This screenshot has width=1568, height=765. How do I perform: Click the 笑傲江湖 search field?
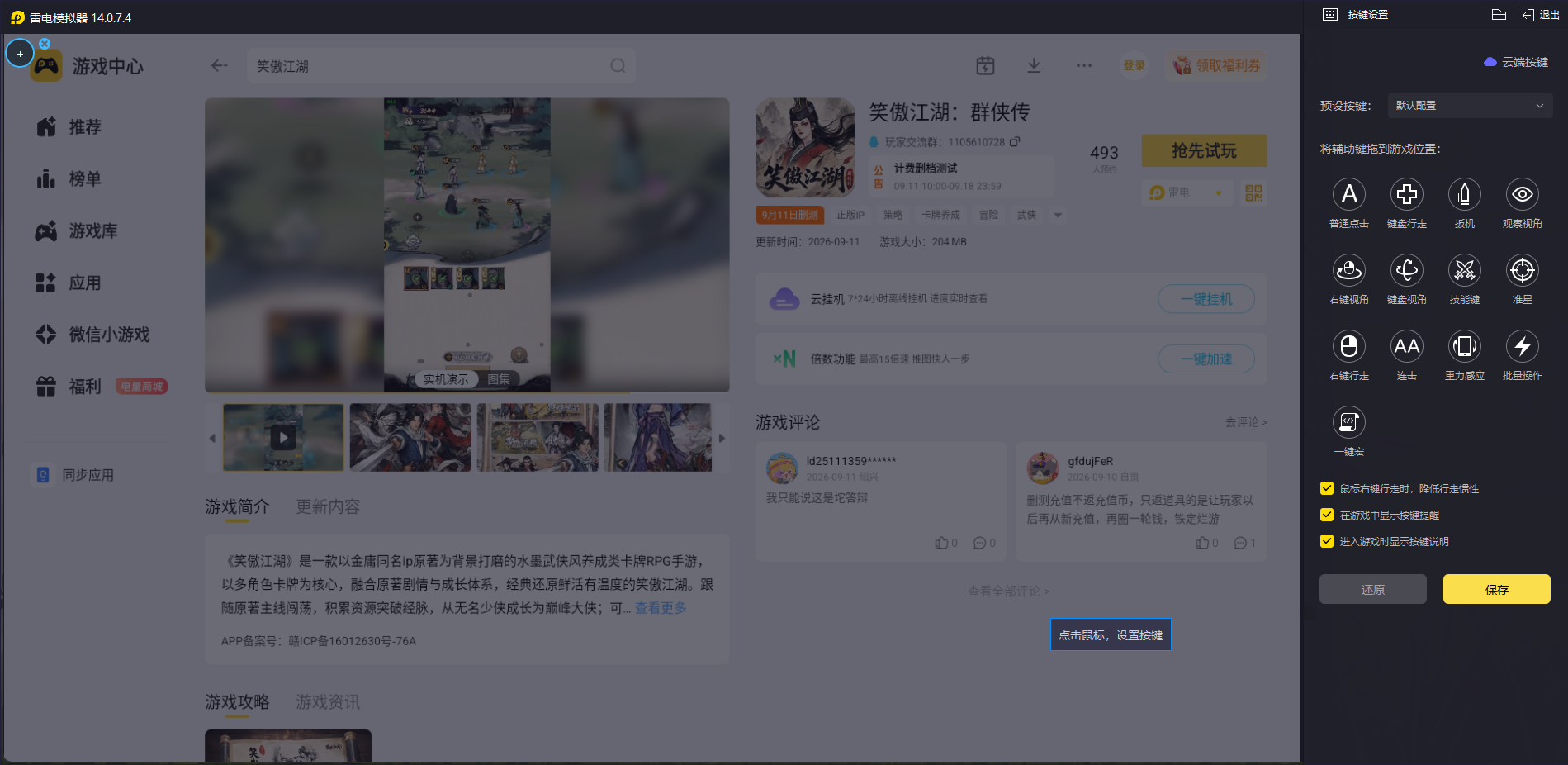(441, 66)
